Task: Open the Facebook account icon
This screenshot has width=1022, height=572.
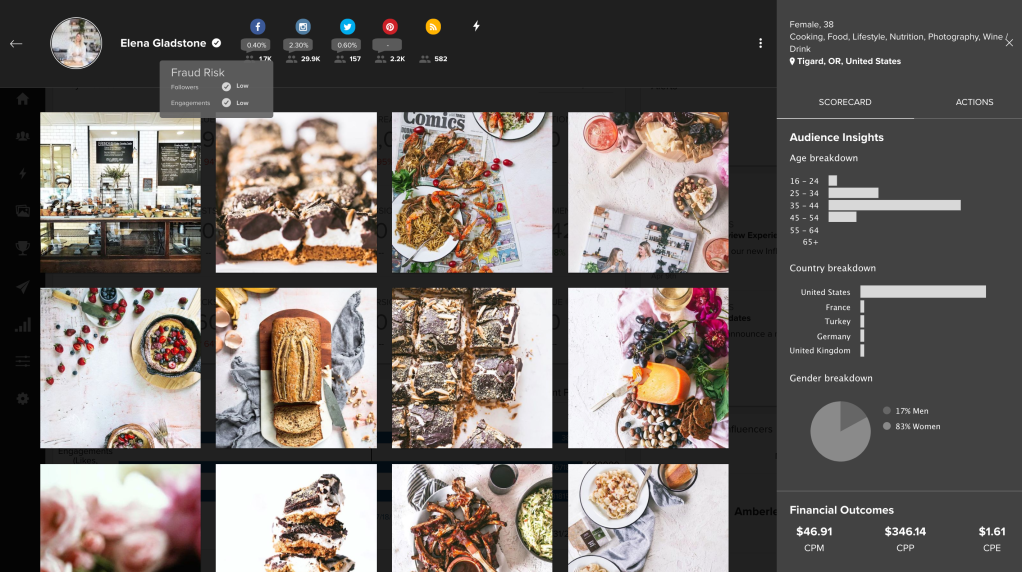Action: 257,27
